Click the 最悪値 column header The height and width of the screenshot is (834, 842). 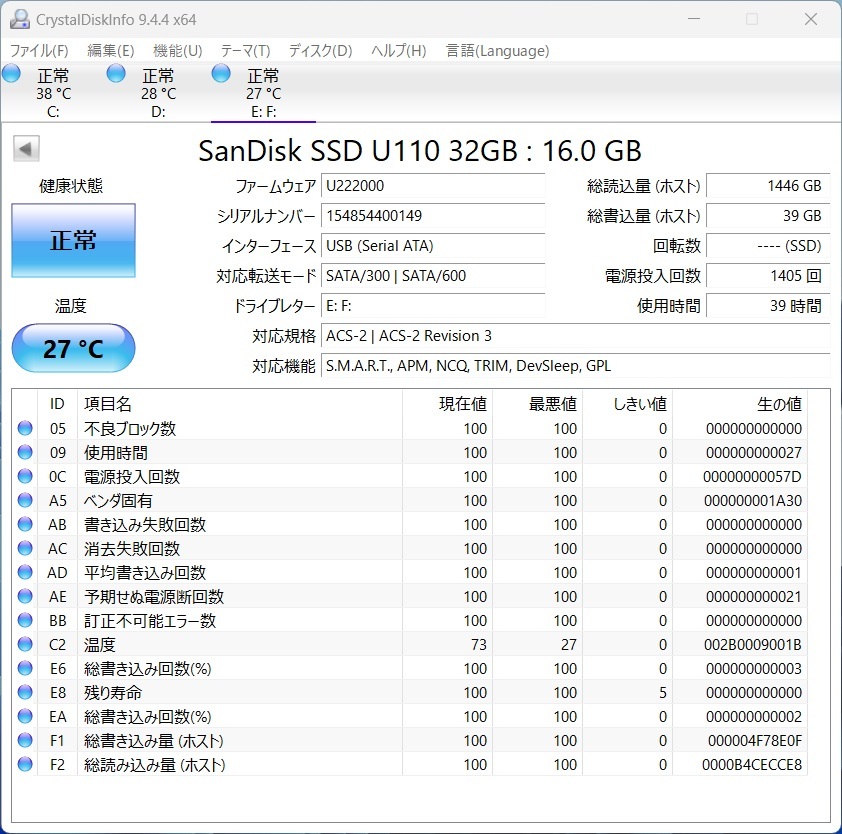(538, 404)
